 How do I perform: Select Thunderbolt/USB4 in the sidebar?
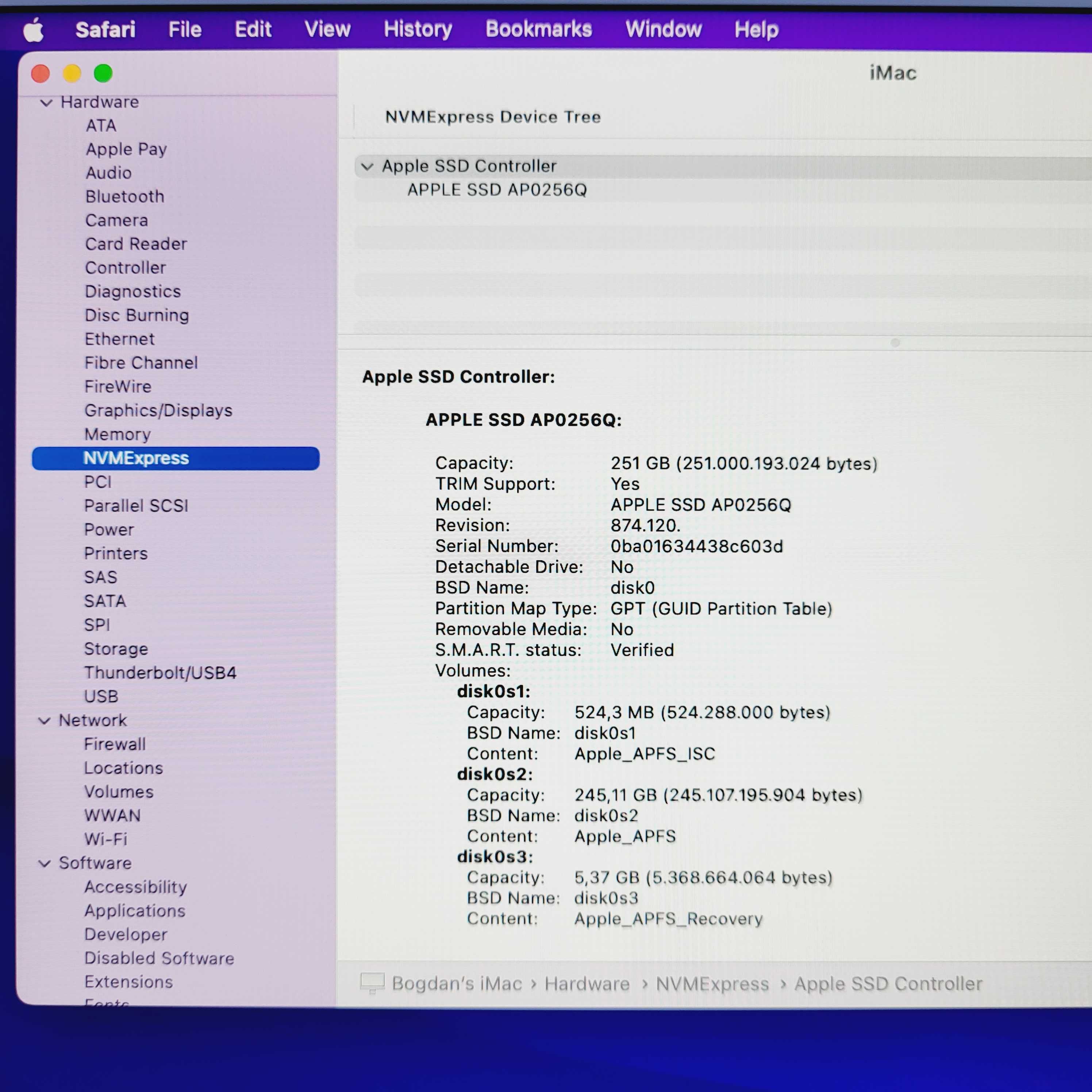point(161,673)
